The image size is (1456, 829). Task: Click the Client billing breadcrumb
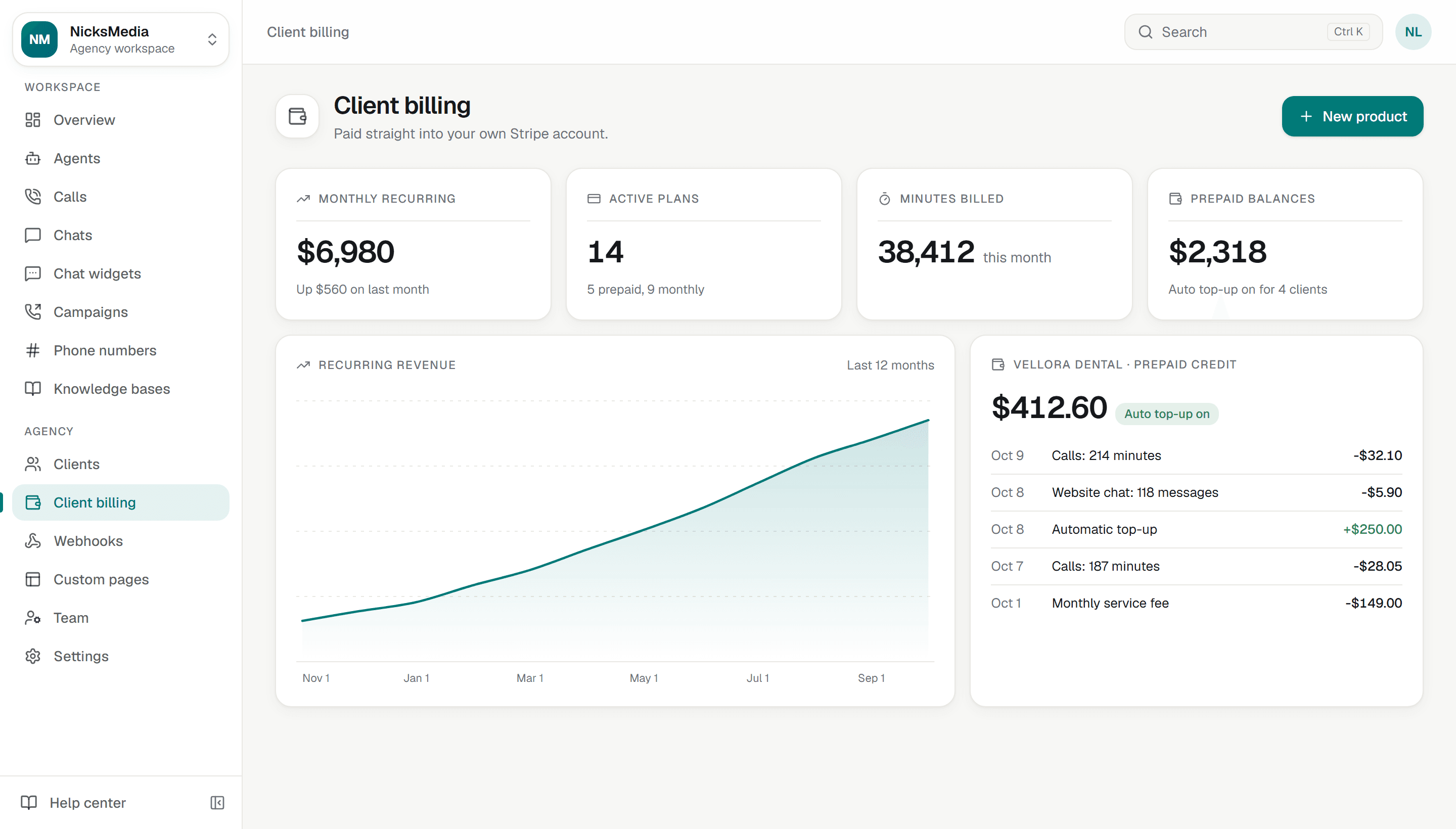click(308, 32)
